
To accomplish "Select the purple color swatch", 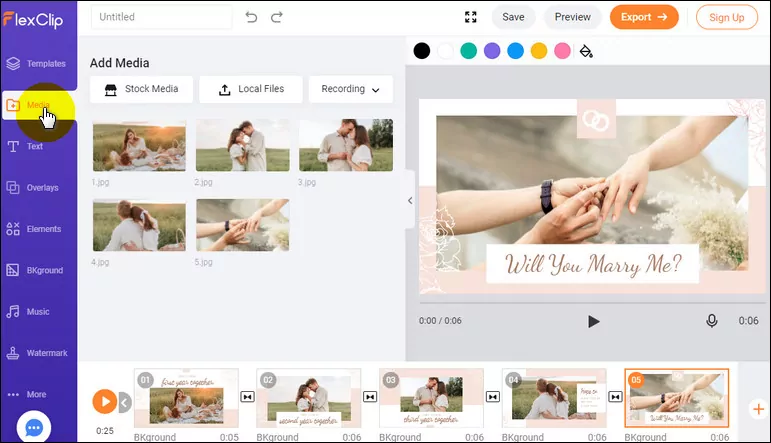I will click(492, 51).
